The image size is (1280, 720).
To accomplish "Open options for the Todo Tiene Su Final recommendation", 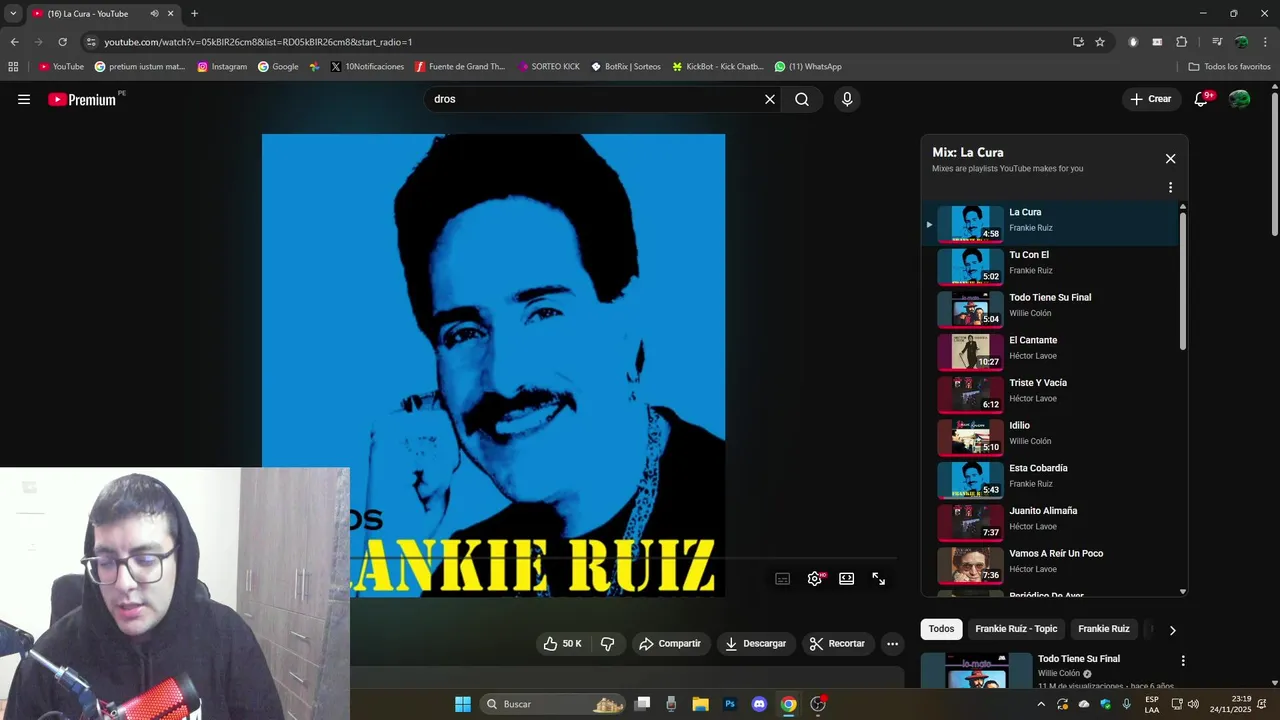I will (x=1183, y=661).
